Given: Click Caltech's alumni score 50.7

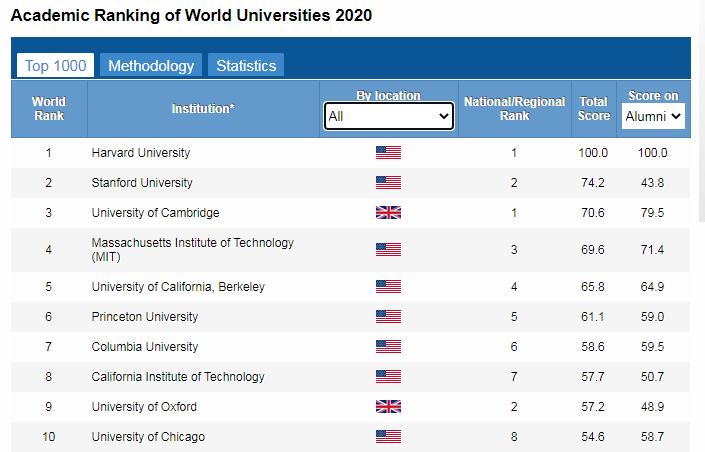Looking at the screenshot, I should (652, 377).
